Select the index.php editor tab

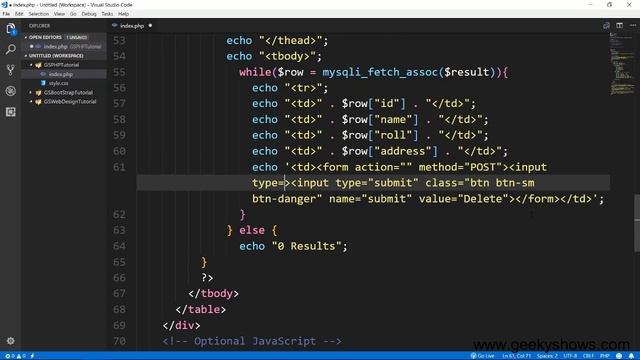pyautogui.click(x=133, y=26)
